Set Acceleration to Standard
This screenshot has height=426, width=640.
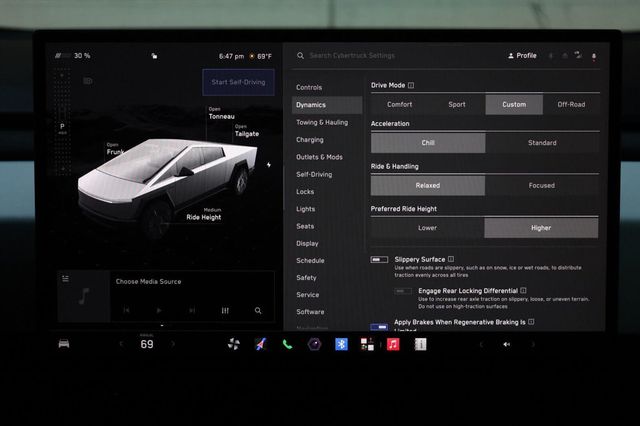(x=542, y=143)
